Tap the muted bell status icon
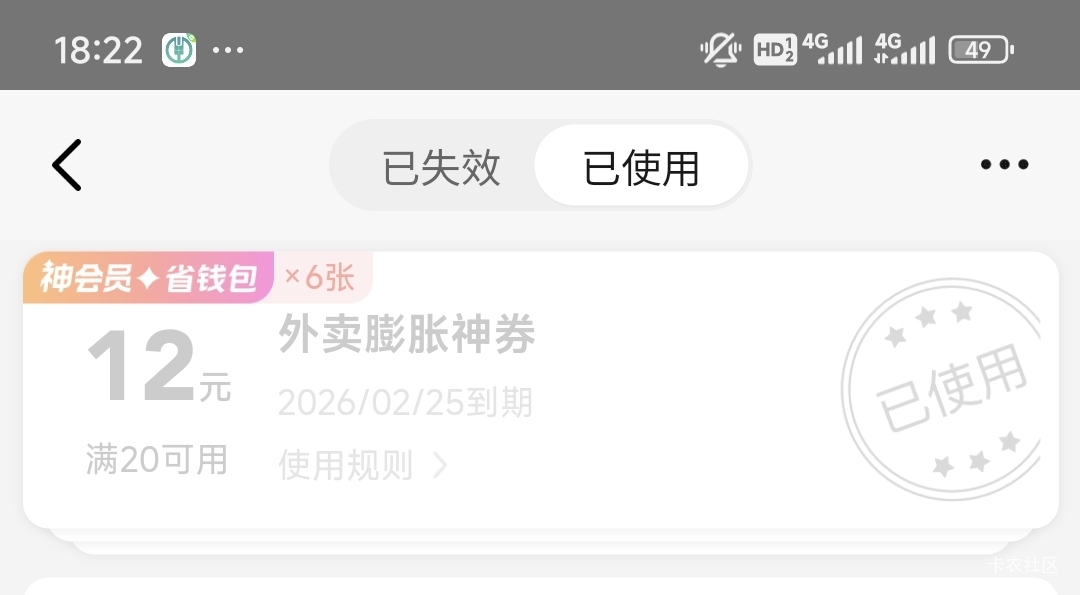 click(x=720, y=50)
